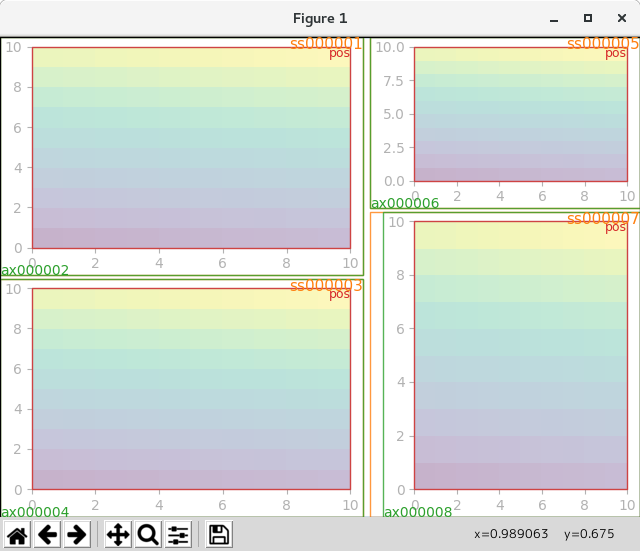Select the Zoom to rectangle magnifier tool
The image size is (640, 551).
point(148,534)
